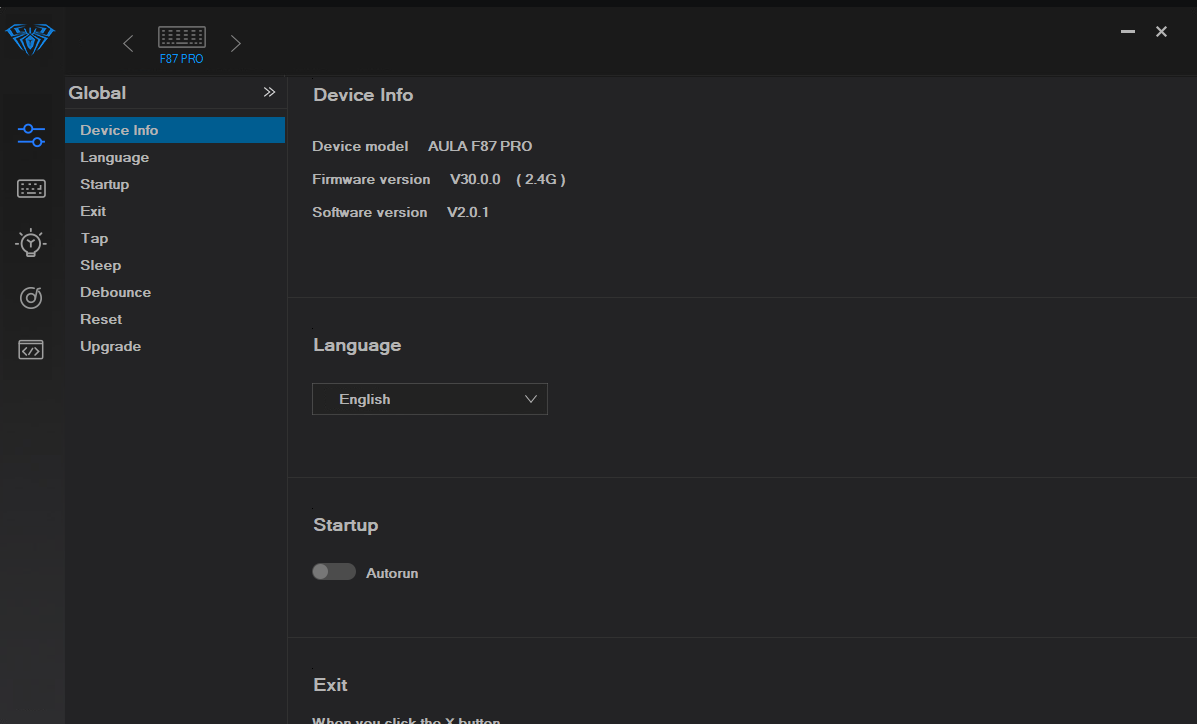Click the AULA spider logo icon
The width and height of the screenshot is (1197, 724).
[31, 38]
